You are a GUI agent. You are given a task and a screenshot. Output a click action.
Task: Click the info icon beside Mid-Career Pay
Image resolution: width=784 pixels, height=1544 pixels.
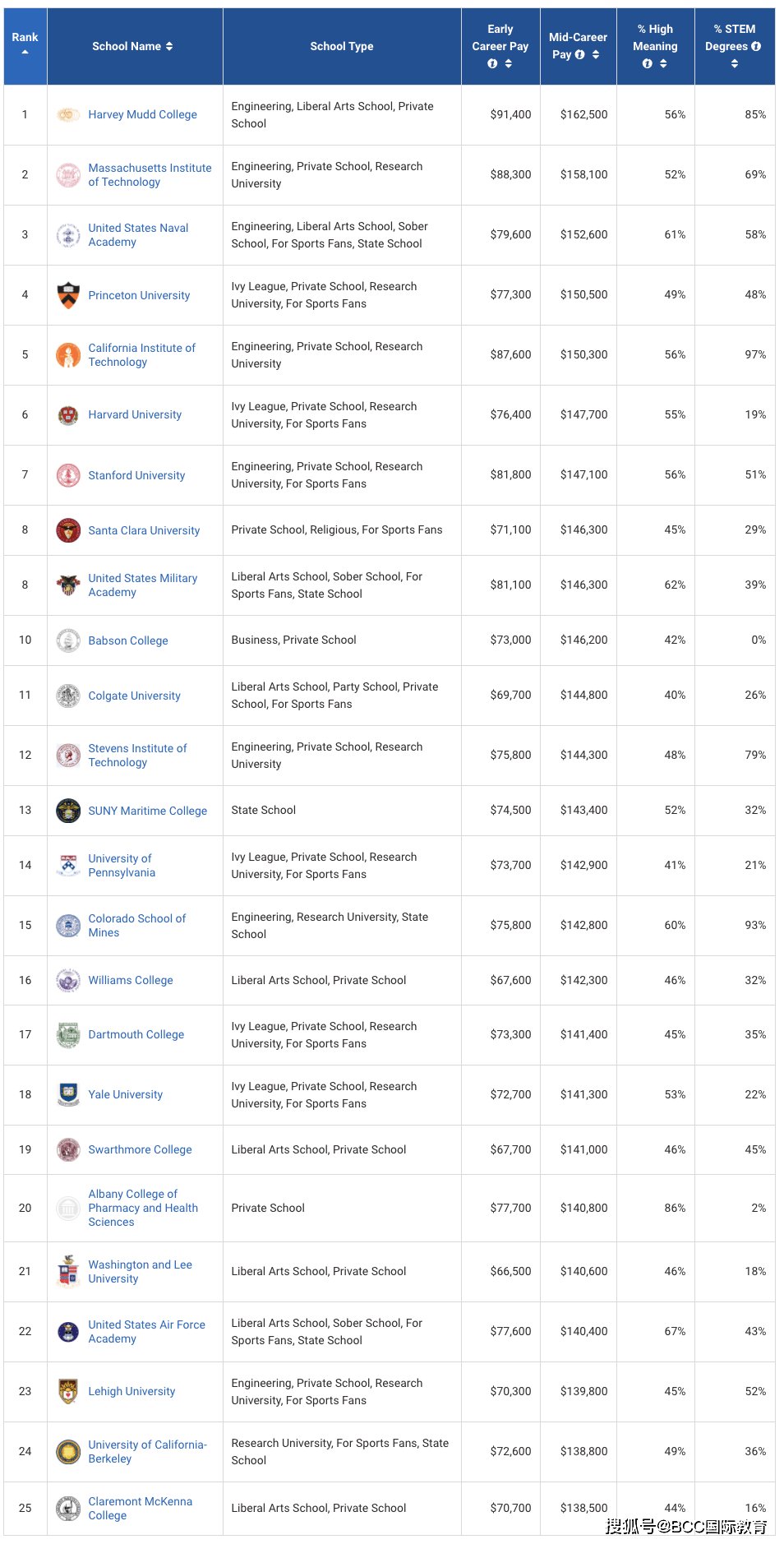click(580, 54)
